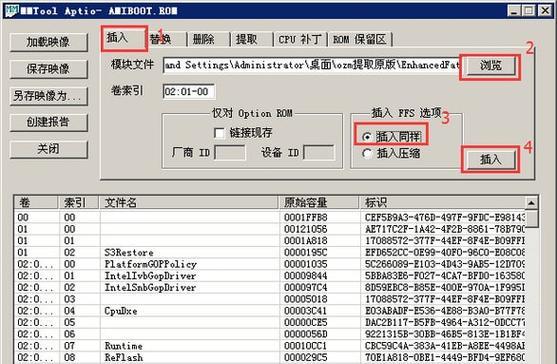
Task: Open the ROM 保留区 tab
Action: [x=359, y=39]
